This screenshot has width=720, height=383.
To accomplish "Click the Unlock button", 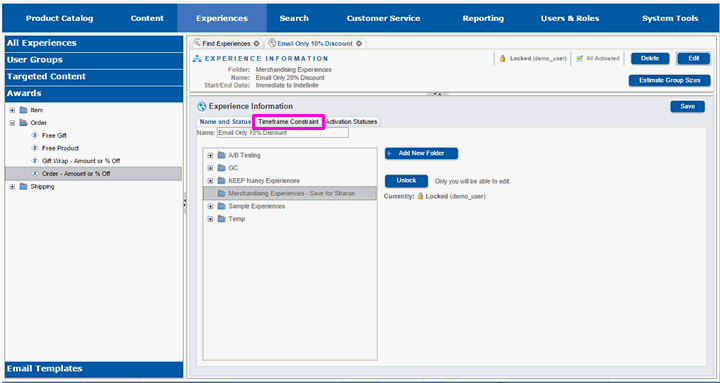I will (406, 181).
